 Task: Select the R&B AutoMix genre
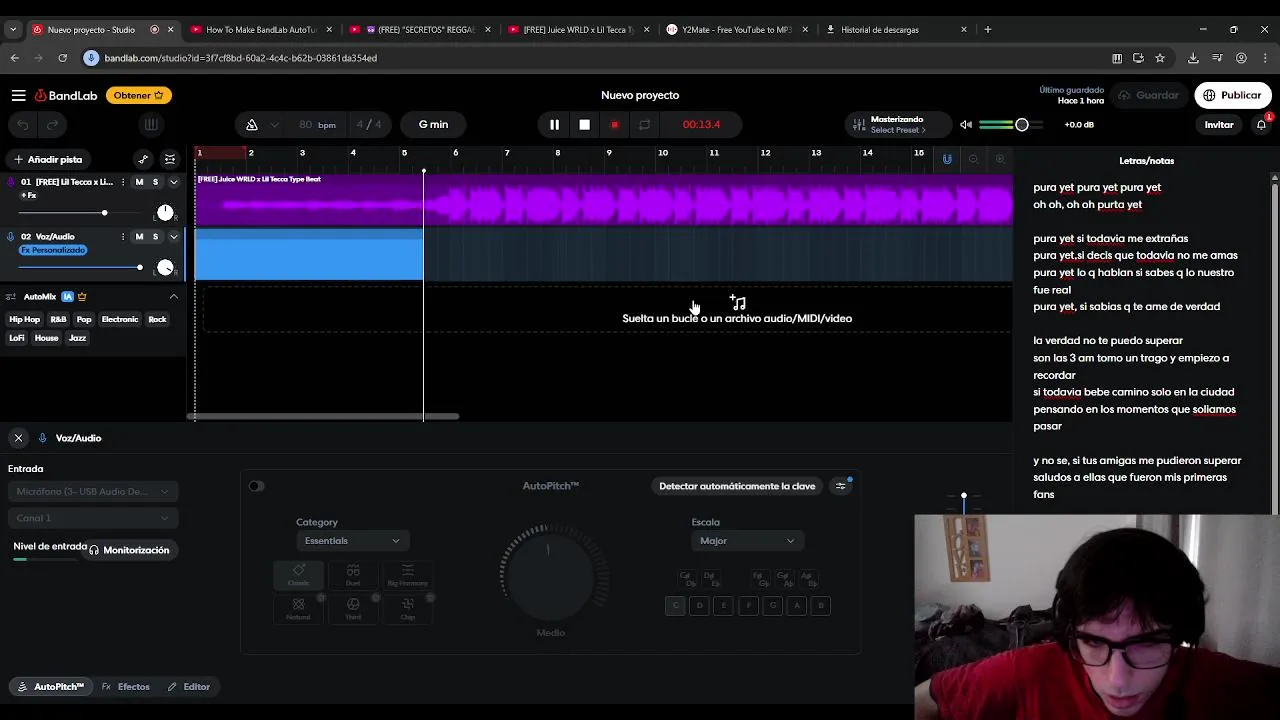pos(59,319)
